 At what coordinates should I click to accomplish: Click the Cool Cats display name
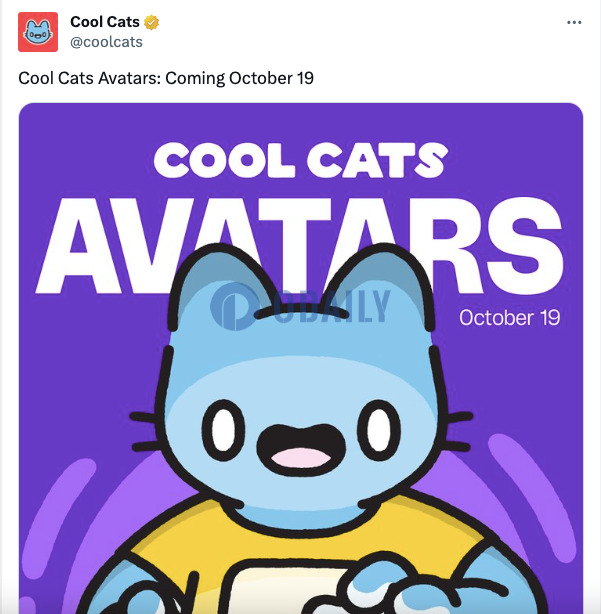coord(105,22)
